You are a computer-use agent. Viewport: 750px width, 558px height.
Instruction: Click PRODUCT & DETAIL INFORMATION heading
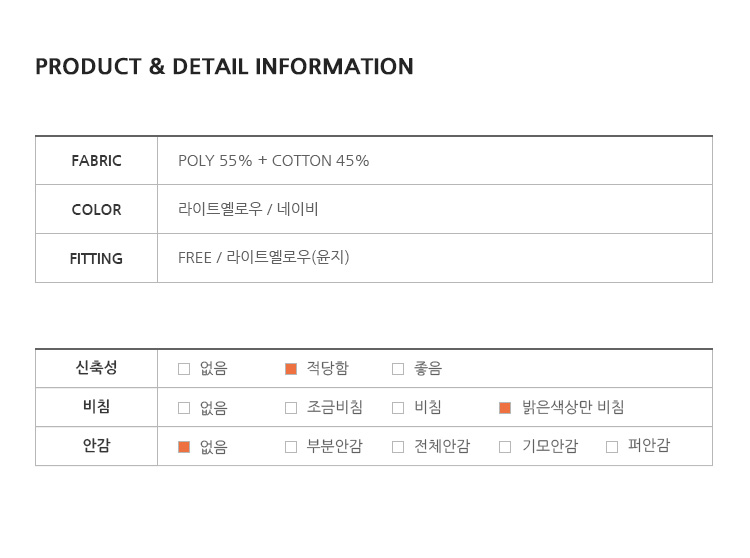click(x=224, y=66)
